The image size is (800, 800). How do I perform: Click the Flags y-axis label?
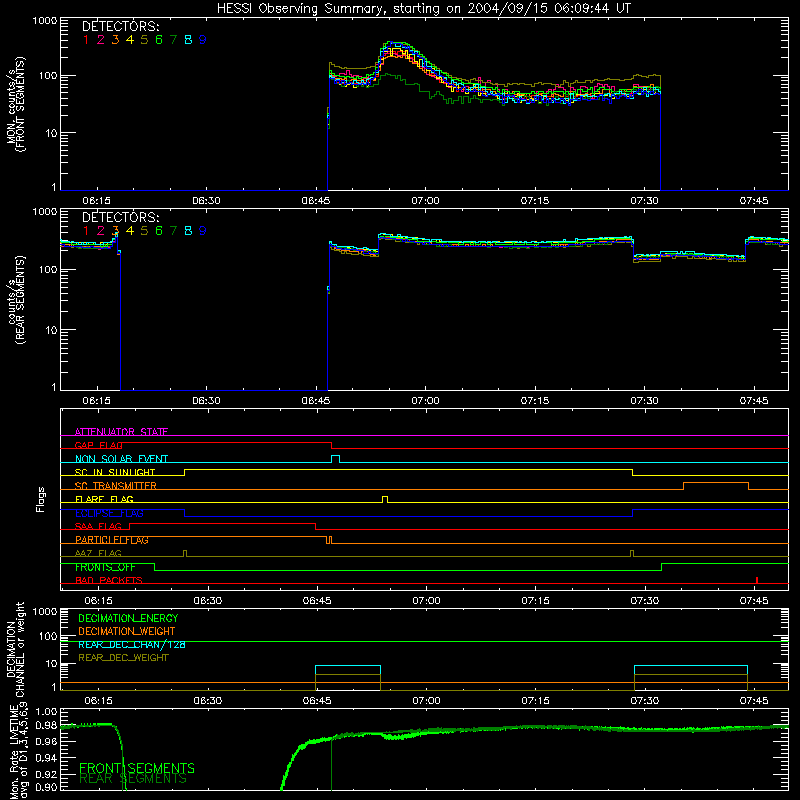[41, 499]
